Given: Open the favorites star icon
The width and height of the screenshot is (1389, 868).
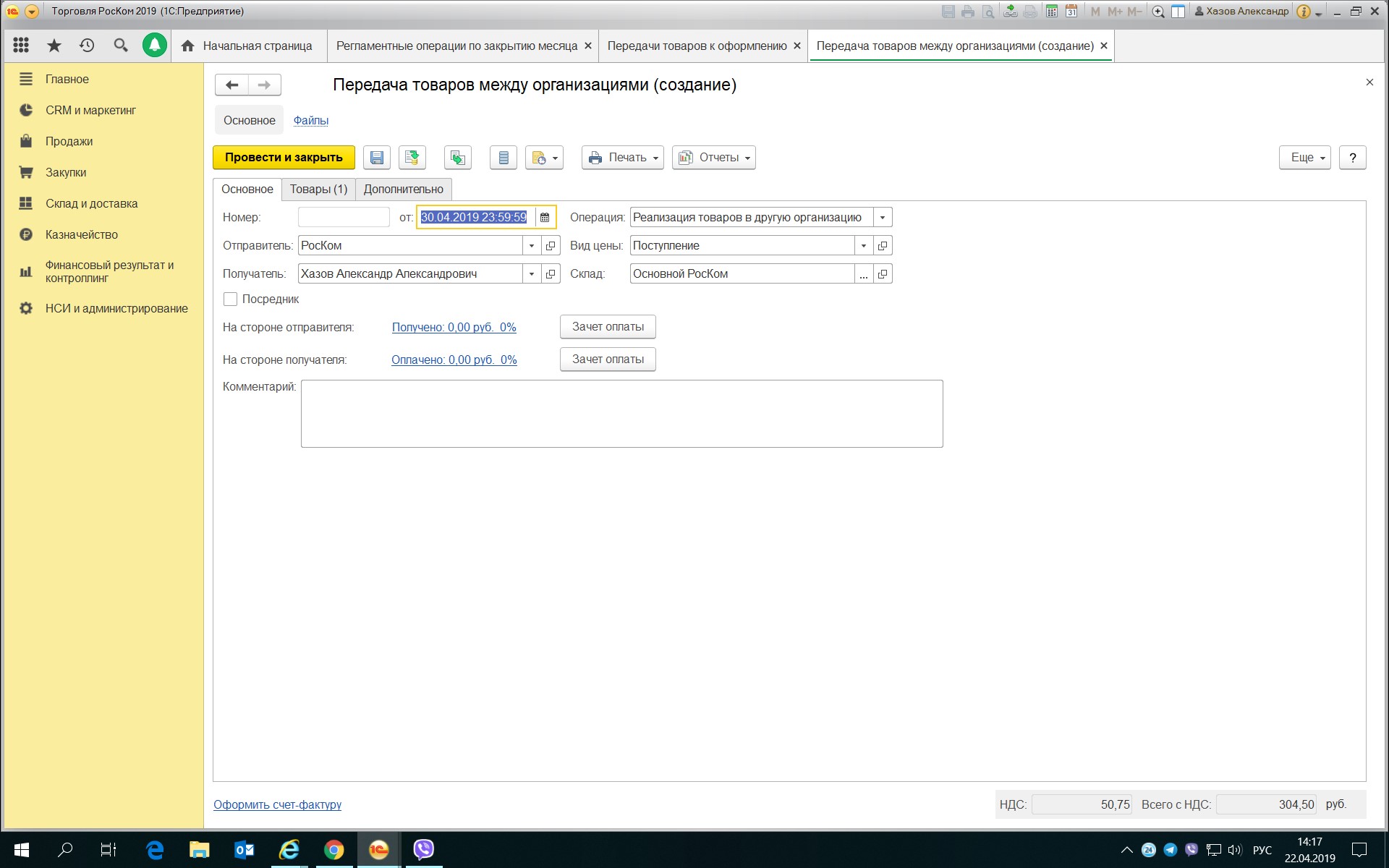Looking at the screenshot, I should point(54,46).
